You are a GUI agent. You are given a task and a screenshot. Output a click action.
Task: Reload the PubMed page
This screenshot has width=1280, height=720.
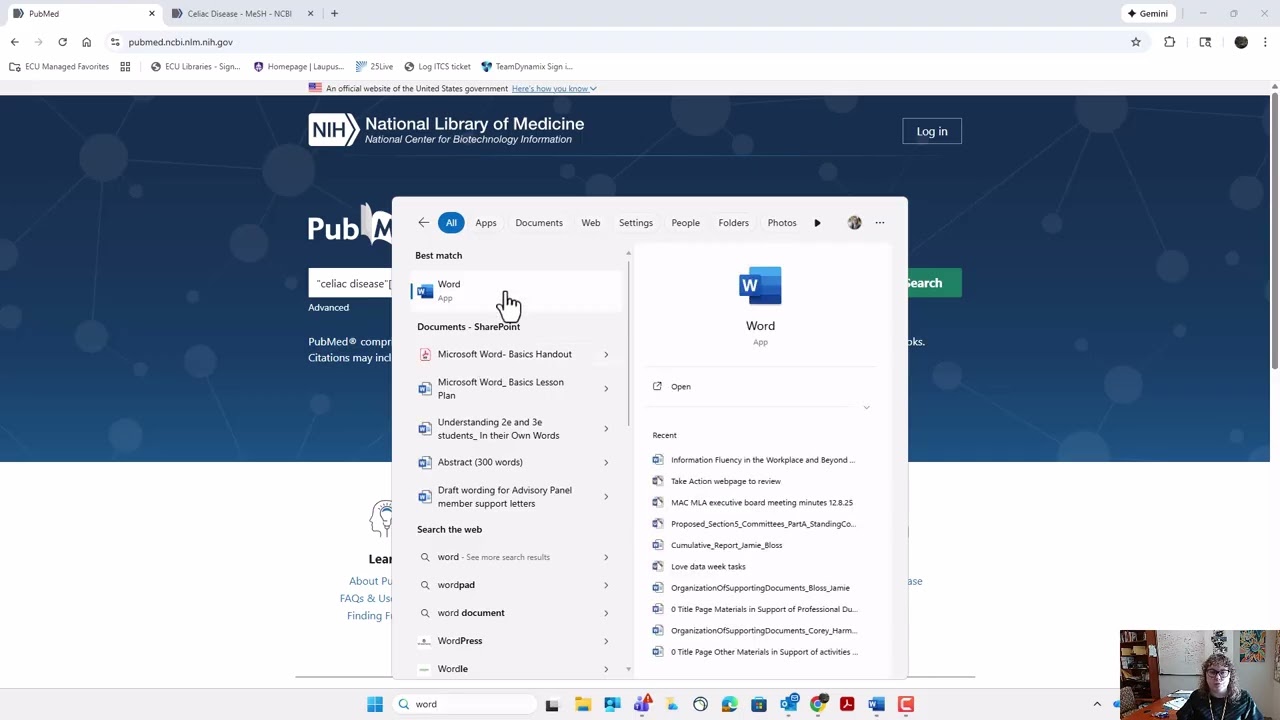[62, 42]
